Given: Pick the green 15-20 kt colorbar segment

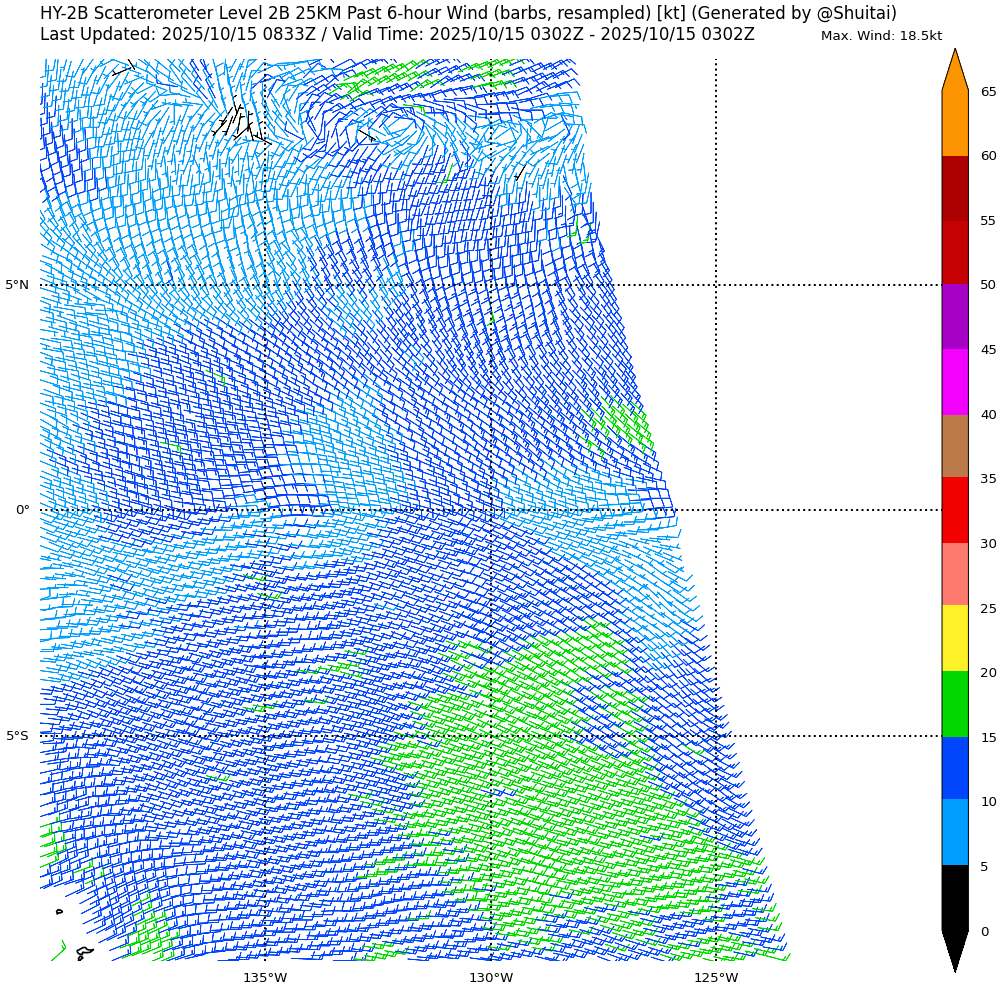Looking at the screenshot, I should click(x=955, y=704).
